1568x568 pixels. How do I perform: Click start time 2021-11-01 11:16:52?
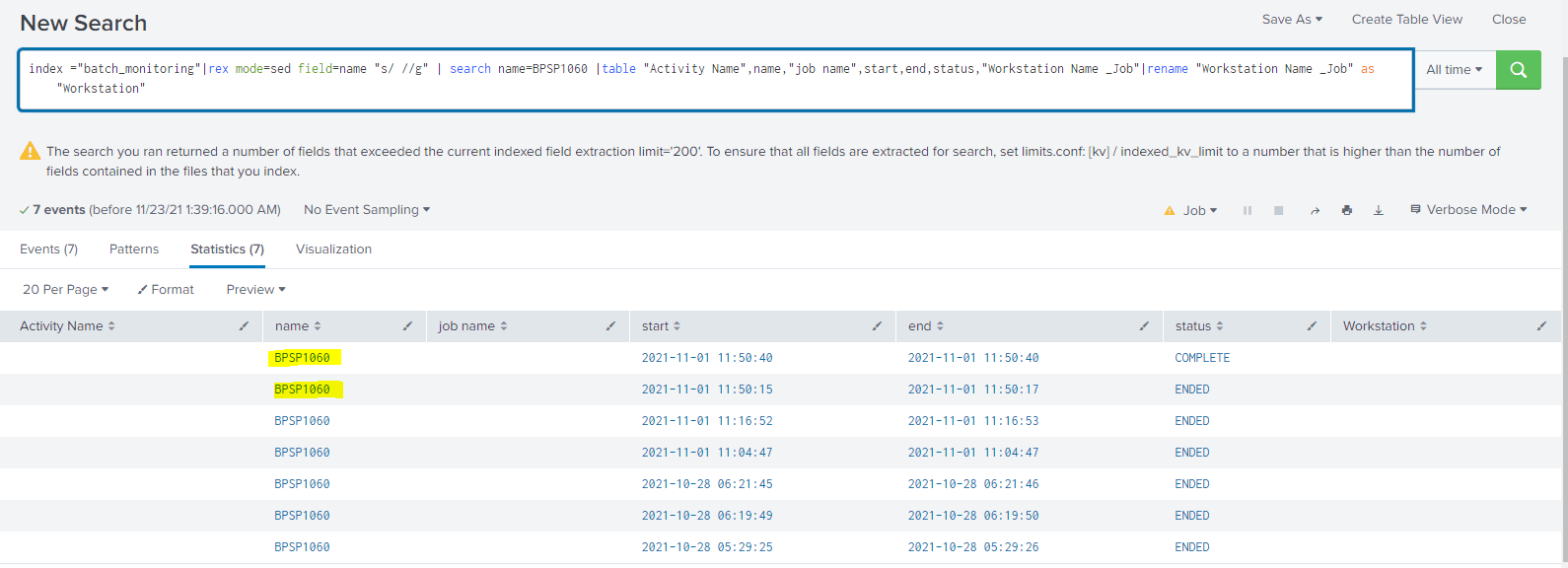[x=707, y=421]
